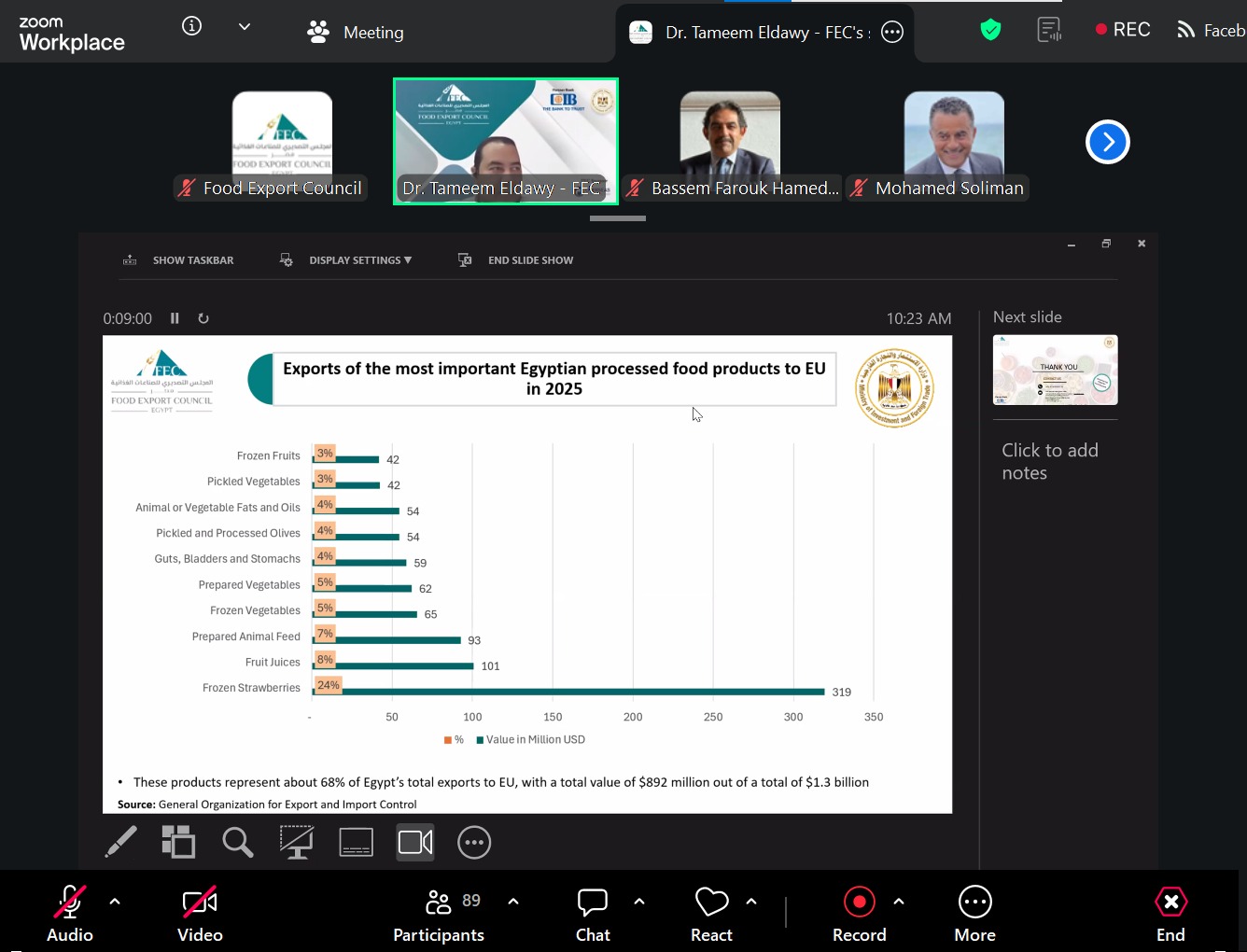Expand the chevron beside the meeting info icon

pyautogui.click(x=245, y=27)
